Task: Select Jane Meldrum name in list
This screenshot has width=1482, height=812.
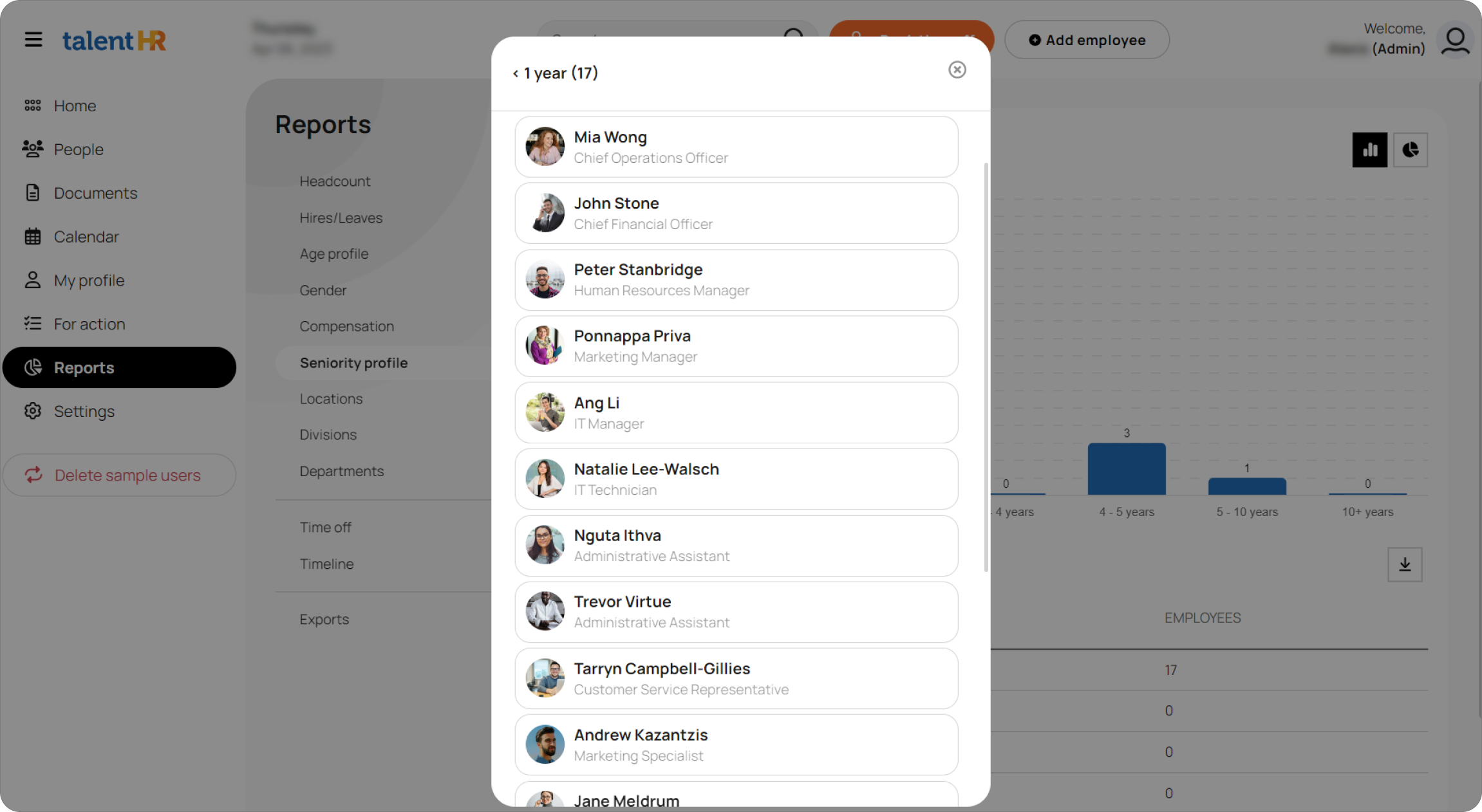Action: (x=627, y=800)
